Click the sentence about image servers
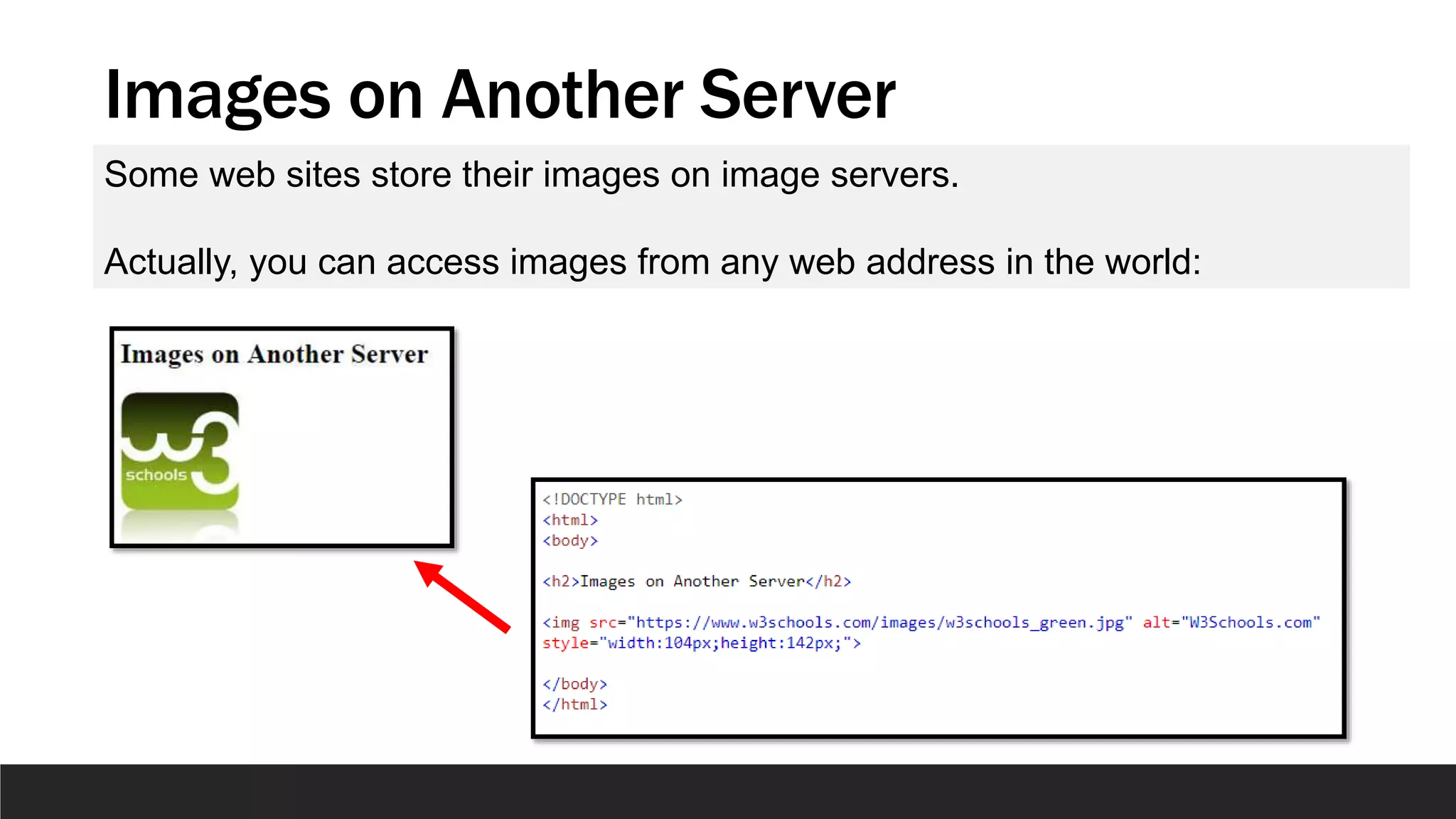 (x=531, y=175)
